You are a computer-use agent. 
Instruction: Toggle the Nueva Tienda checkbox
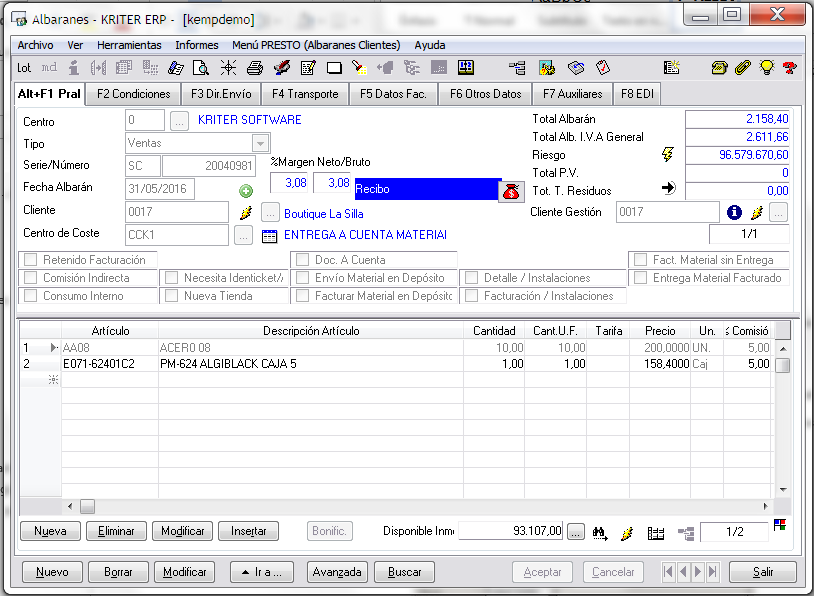(171, 296)
